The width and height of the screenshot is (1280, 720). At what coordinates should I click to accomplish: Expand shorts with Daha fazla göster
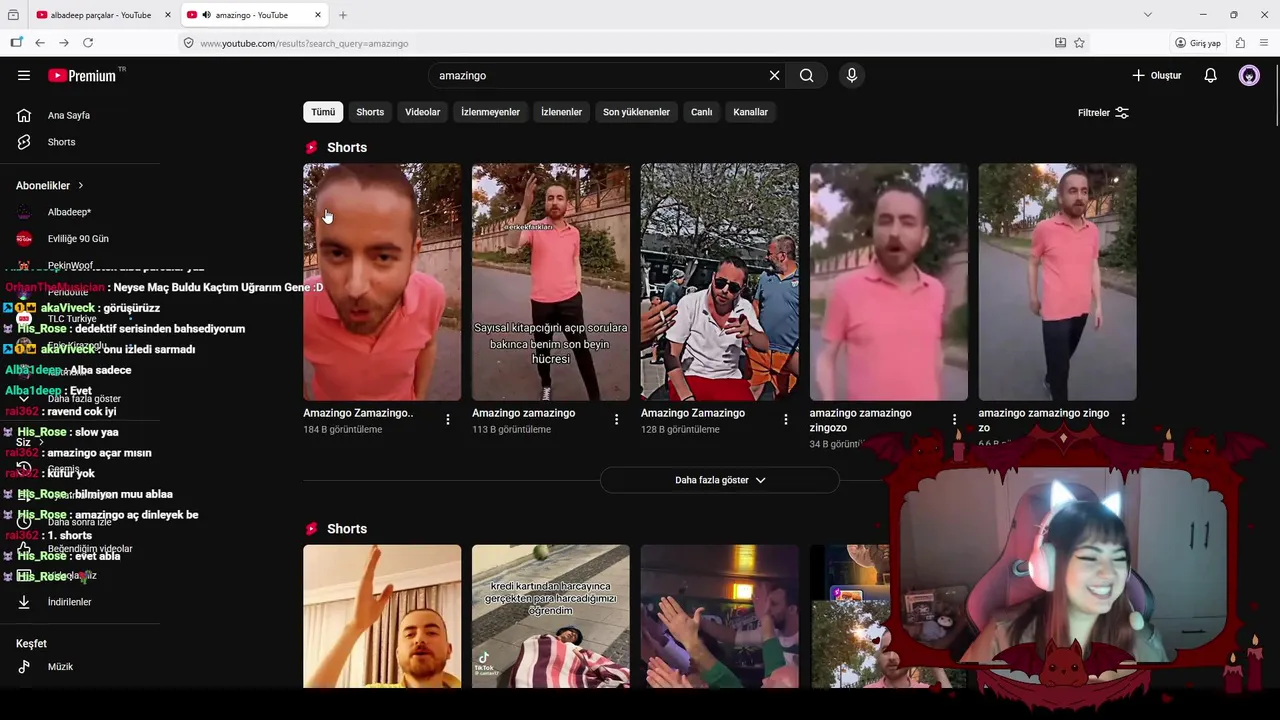720,480
